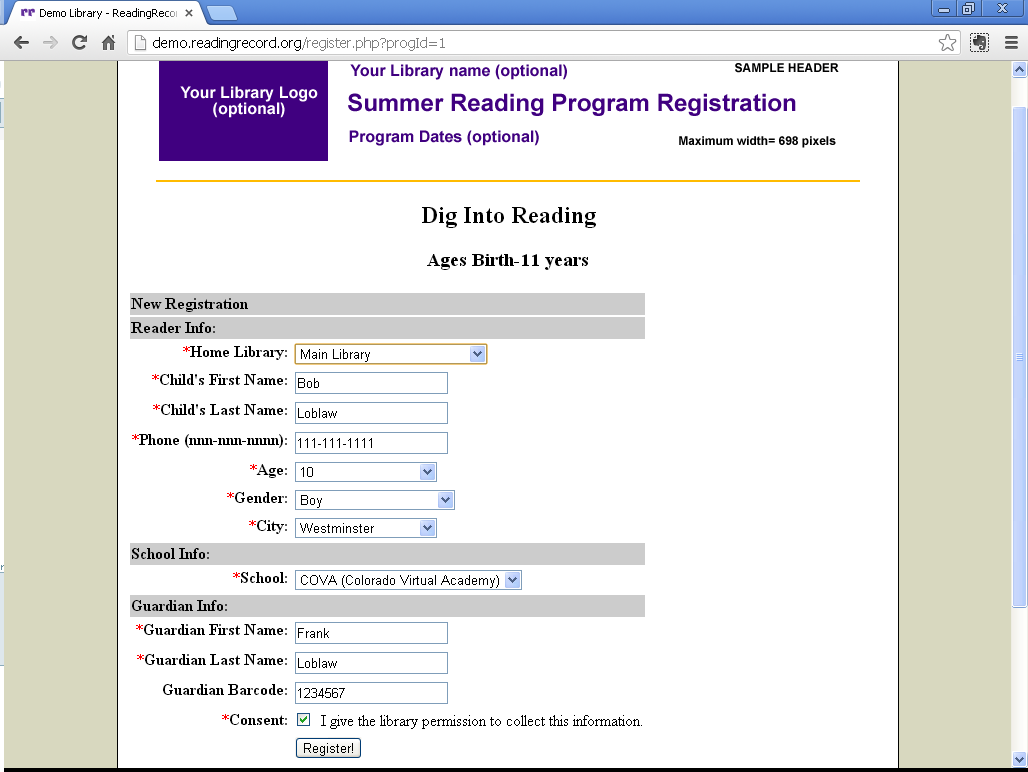1028x772 pixels.
Task: Minimize the browser window
Action: [x=944, y=9]
